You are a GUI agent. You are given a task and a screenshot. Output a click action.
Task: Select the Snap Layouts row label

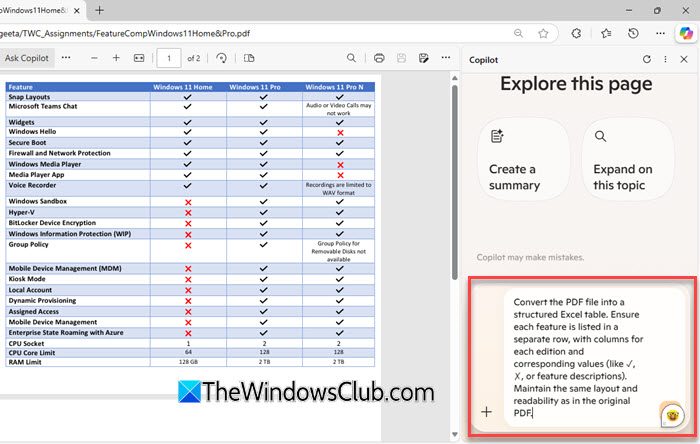tap(29, 97)
